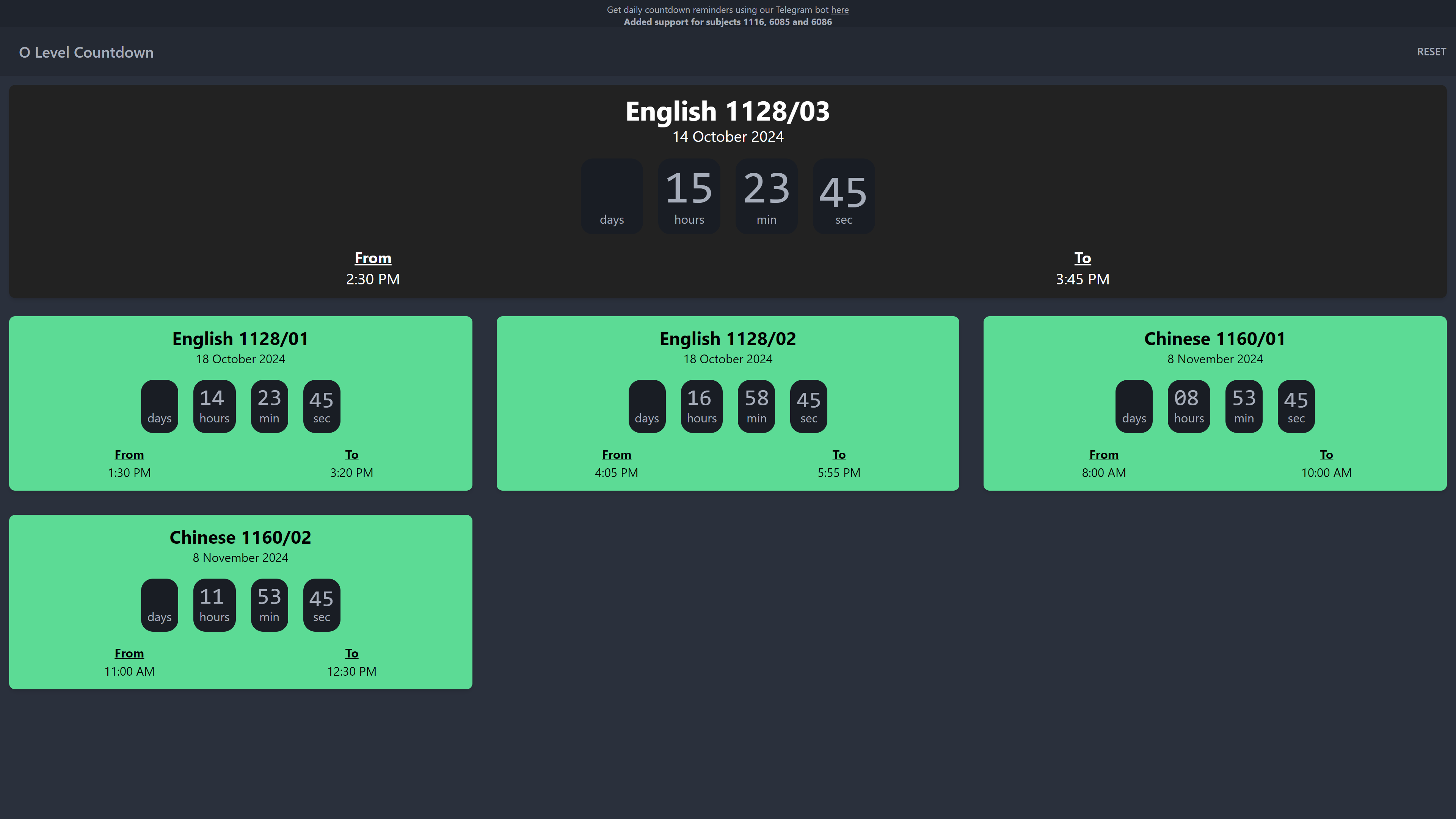
Task: Click the 23 min counter in English 1128/01
Action: 269,406
